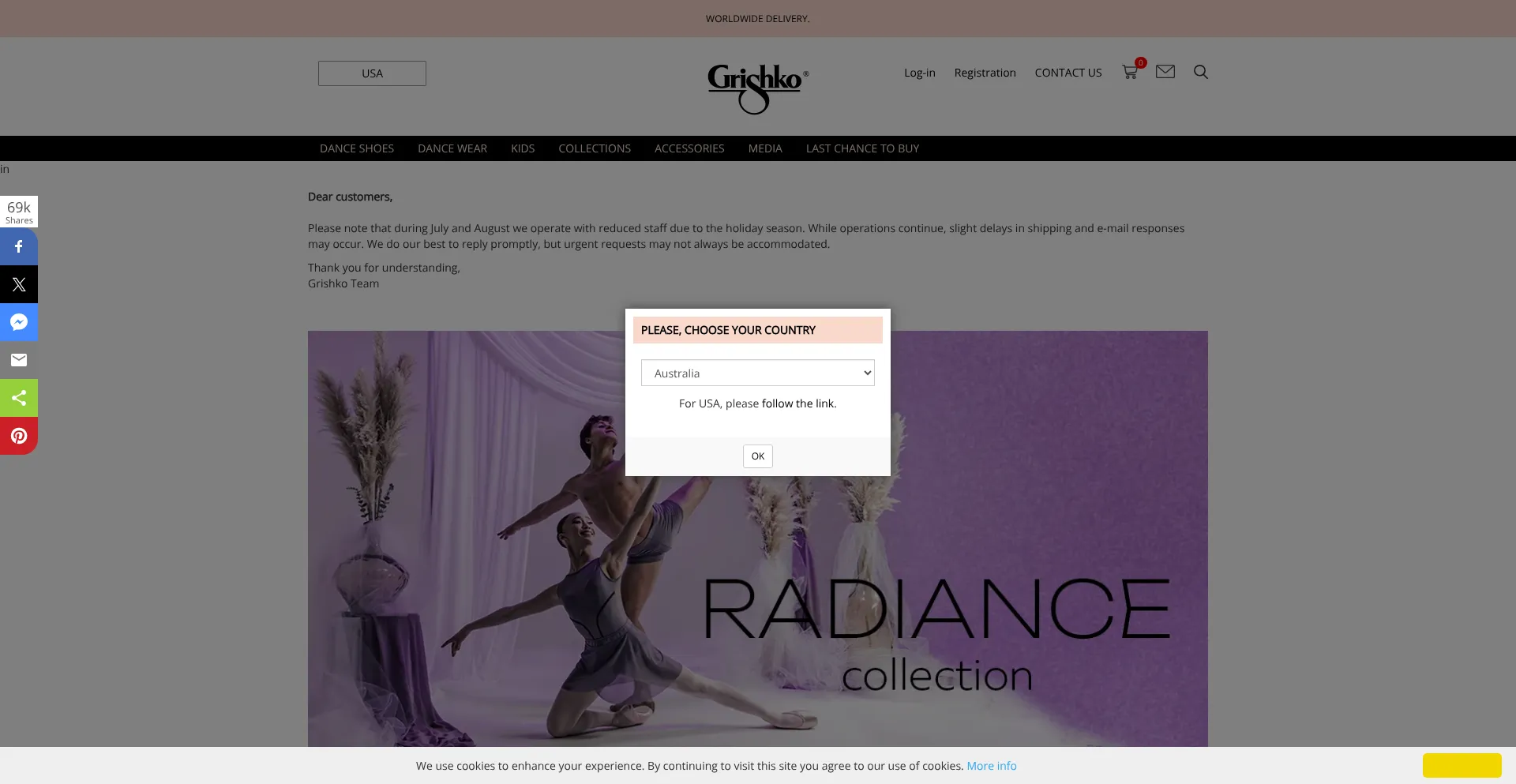Open the shopping cart icon
The width and height of the screenshot is (1516, 784).
(1131, 72)
